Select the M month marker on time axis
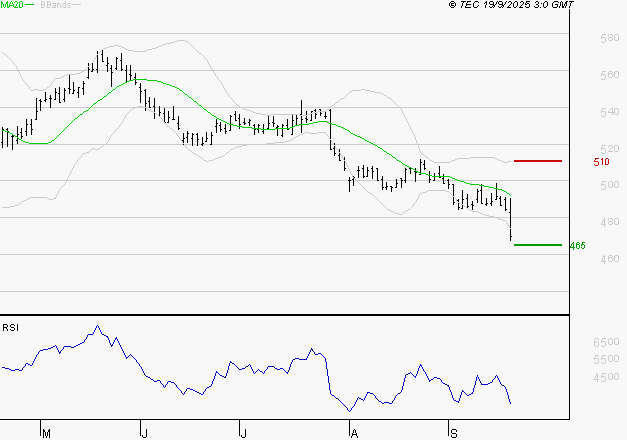The image size is (627, 440). (x=45, y=433)
